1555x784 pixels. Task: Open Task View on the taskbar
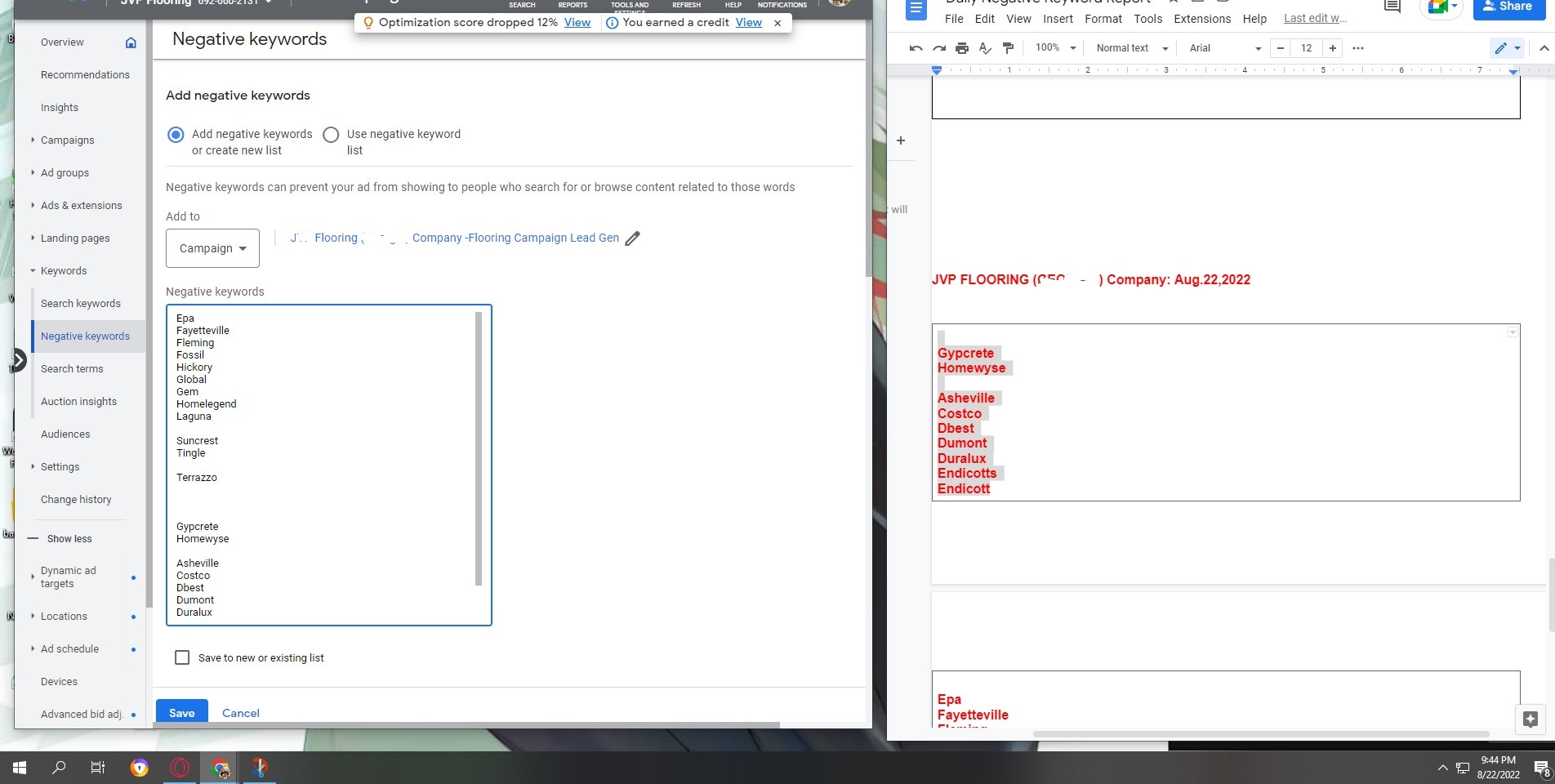98,768
